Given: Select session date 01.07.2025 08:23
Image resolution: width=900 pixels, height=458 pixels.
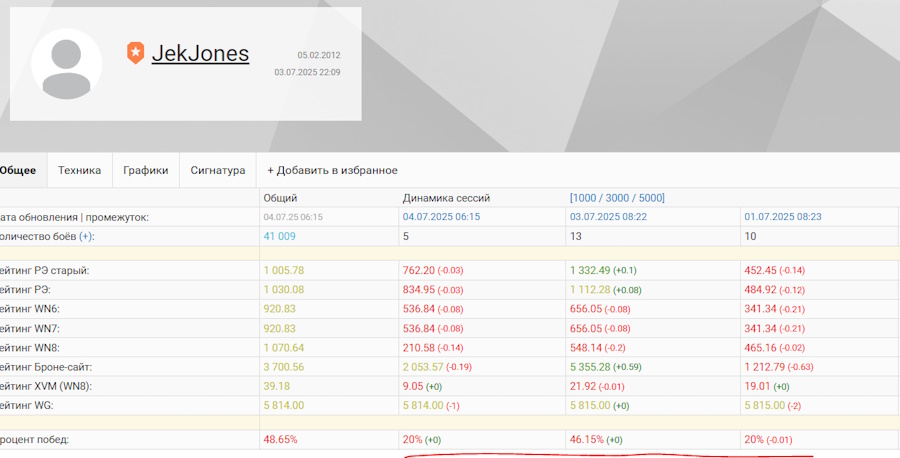Looking at the screenshot, I should click(783, 217).
